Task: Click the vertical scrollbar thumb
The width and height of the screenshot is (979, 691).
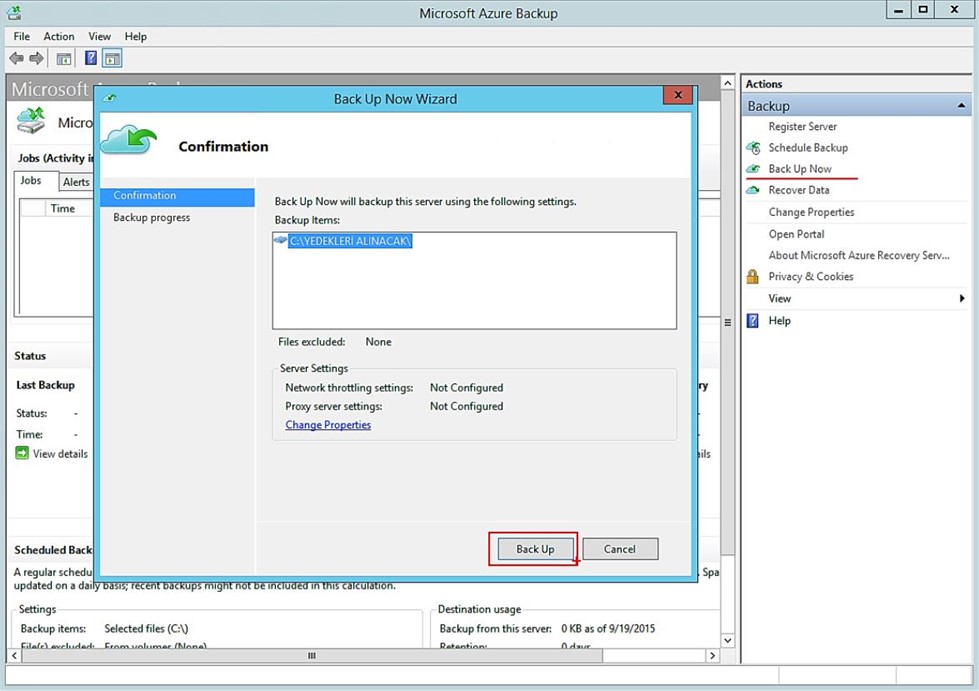Action: 727,322
